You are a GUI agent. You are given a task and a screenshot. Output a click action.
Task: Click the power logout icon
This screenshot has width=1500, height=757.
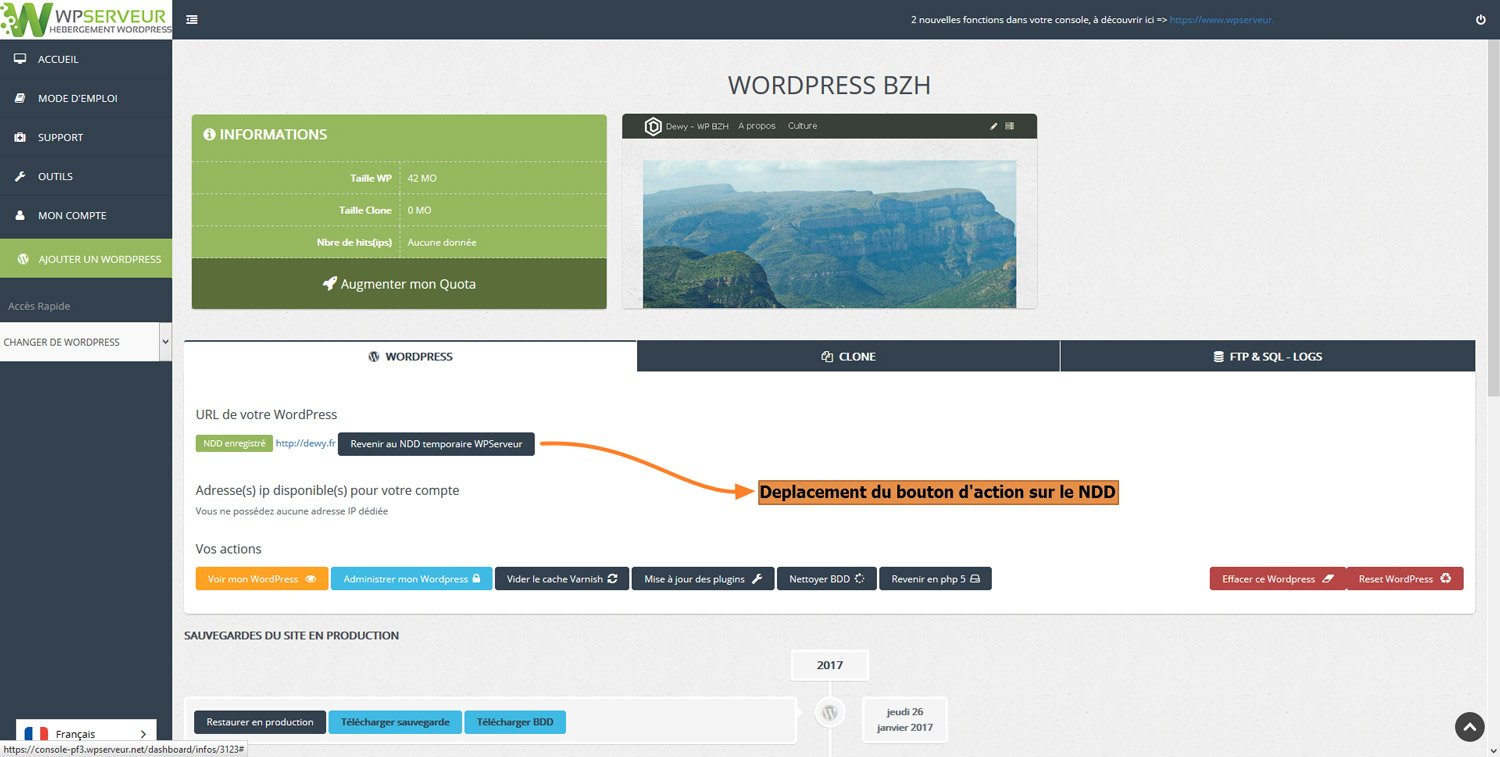[1480, 19]
